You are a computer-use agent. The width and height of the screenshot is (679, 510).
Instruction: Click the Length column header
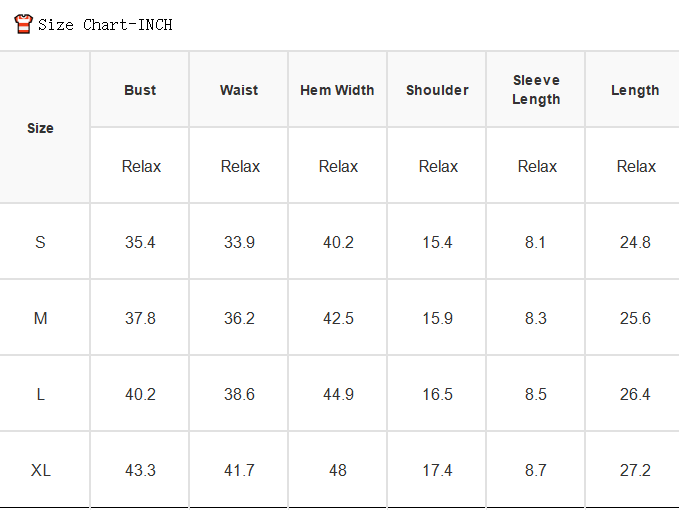[635, 90]
